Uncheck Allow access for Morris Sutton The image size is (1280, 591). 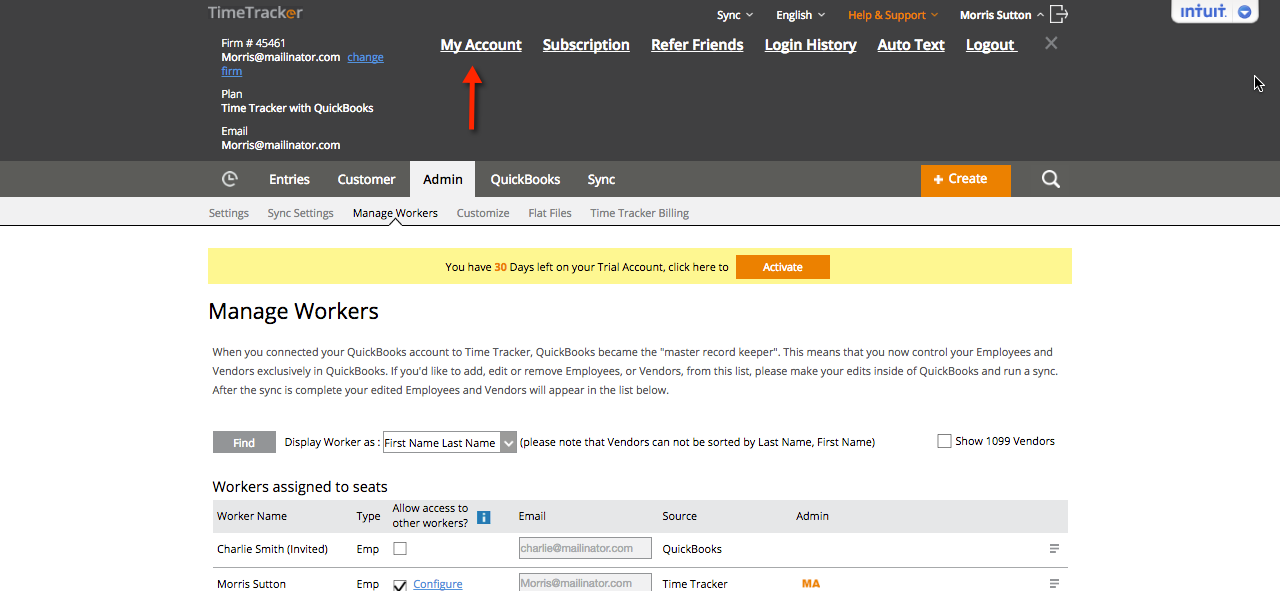coord(400,584)
